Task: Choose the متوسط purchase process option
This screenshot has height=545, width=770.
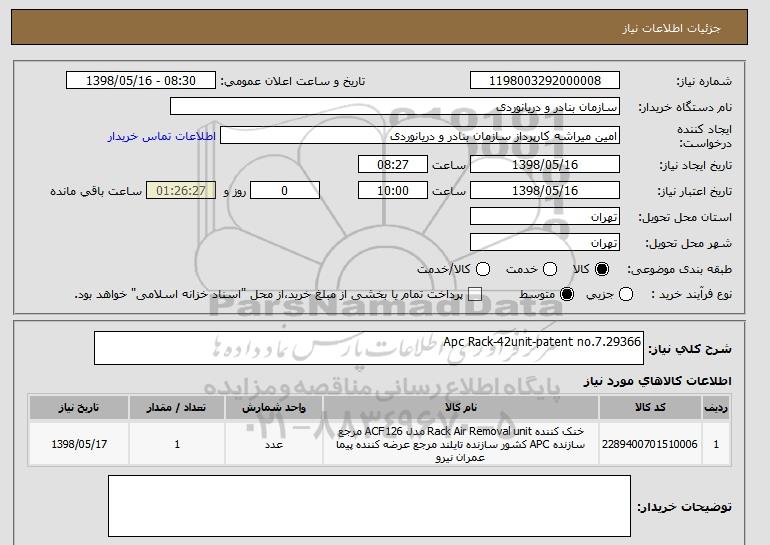Action: [567, 295]
